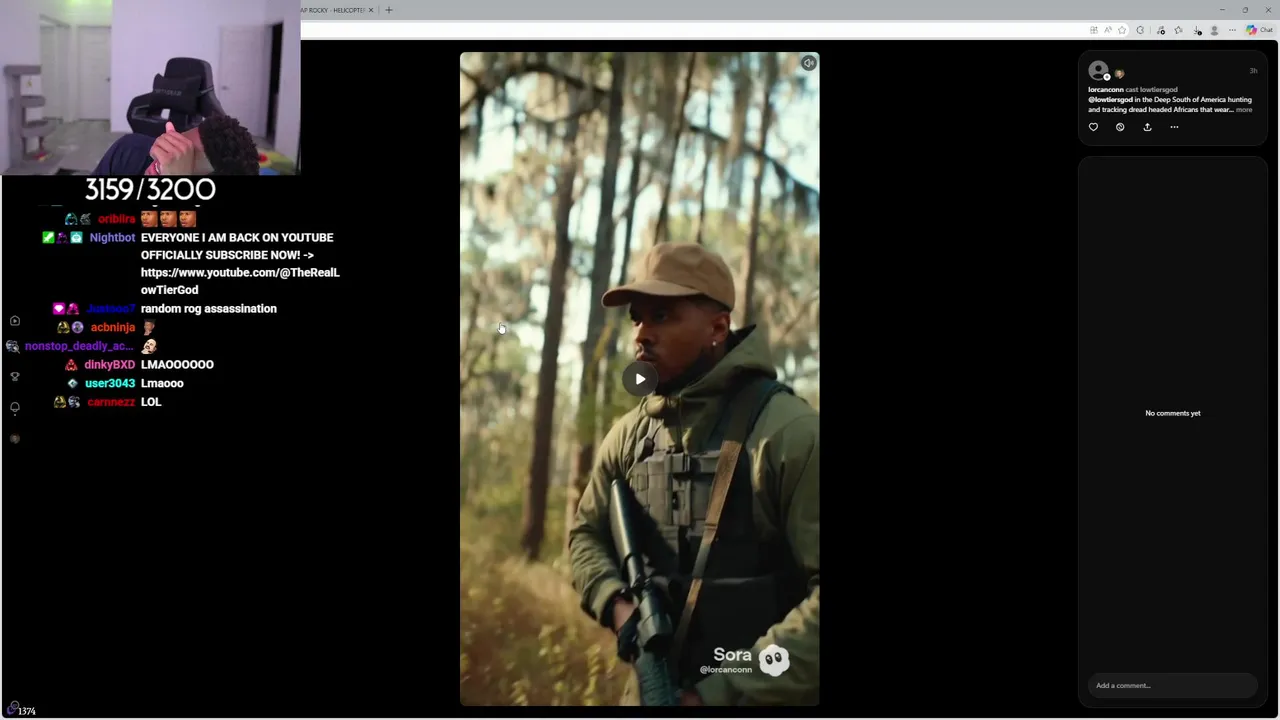This screenshot has height=720, width=1280.
Task: Open the Sora sidebar profile avatar
Action: click(15, 439)
